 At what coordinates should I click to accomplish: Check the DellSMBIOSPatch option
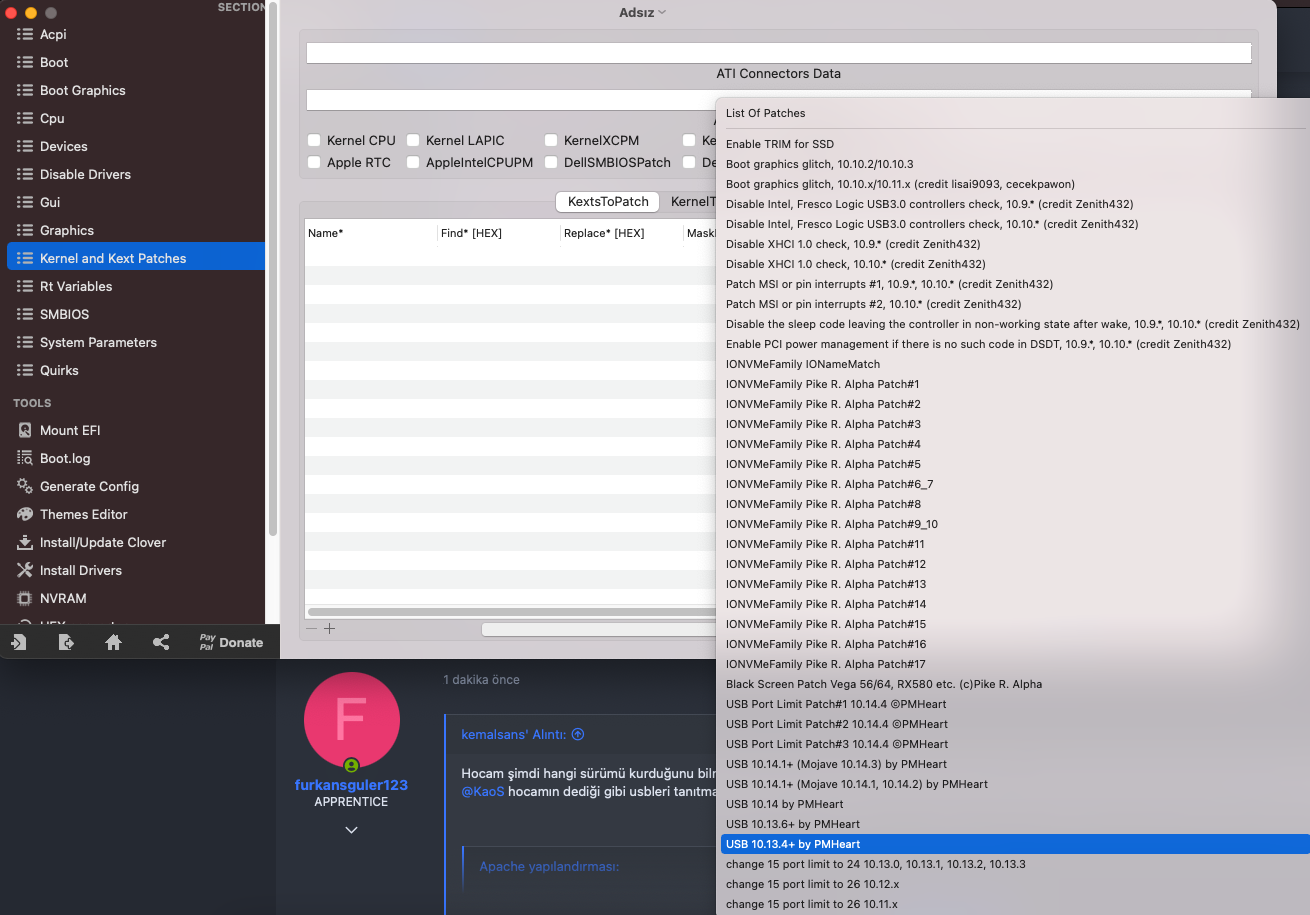(x=551, y=162)
